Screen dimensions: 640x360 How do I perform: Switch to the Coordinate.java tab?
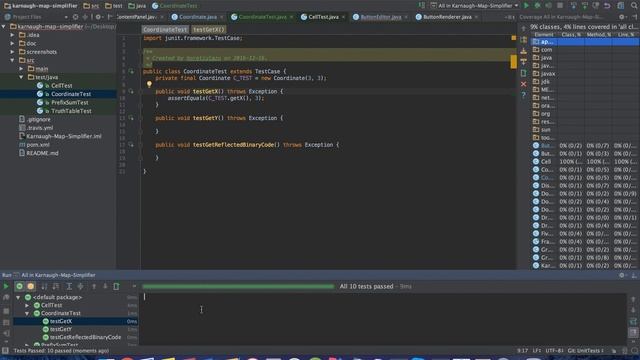click(x=198, y=17)
